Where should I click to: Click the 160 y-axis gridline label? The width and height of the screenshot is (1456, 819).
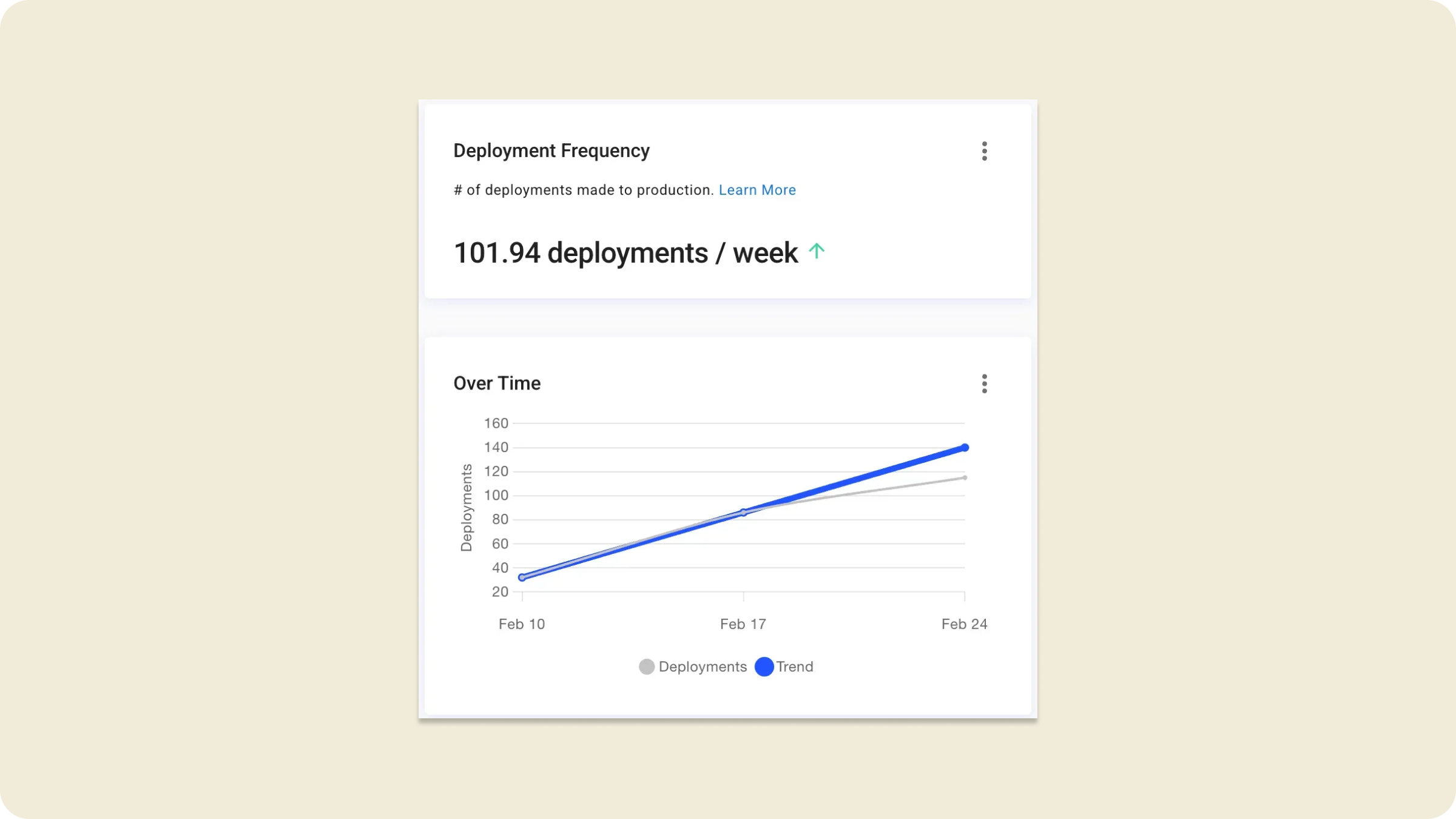(x=496, y=423)
